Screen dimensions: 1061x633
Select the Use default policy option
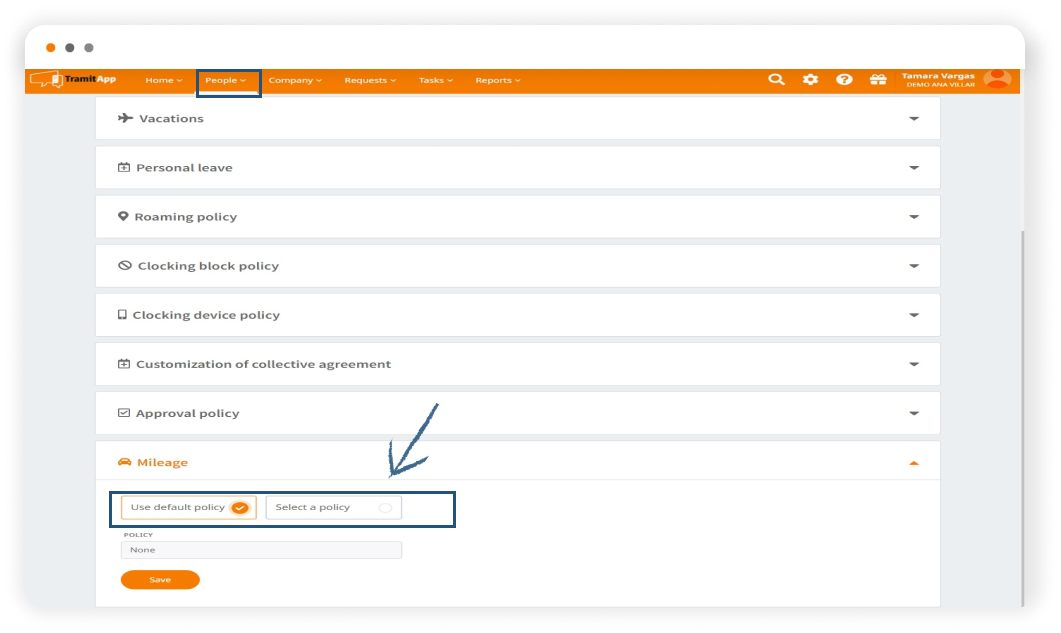tap(189, 507)
